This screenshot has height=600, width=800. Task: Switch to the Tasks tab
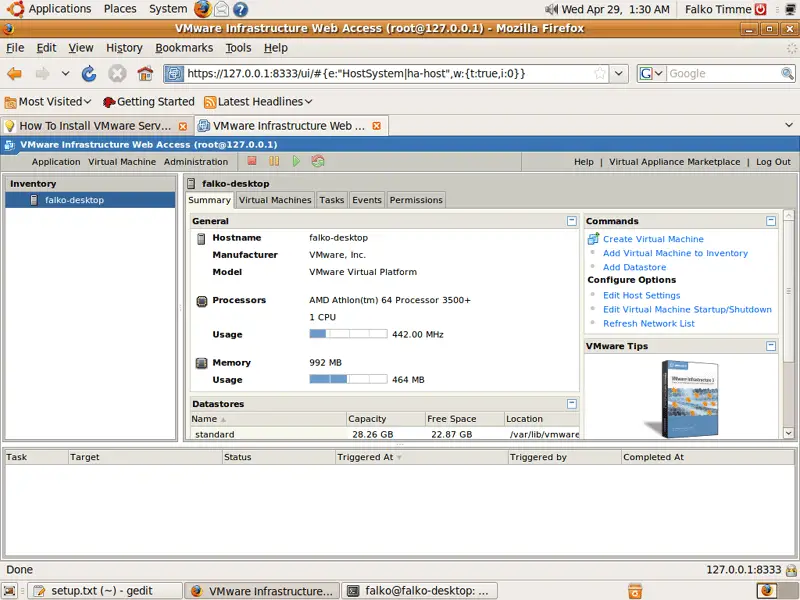coord(332,200)
